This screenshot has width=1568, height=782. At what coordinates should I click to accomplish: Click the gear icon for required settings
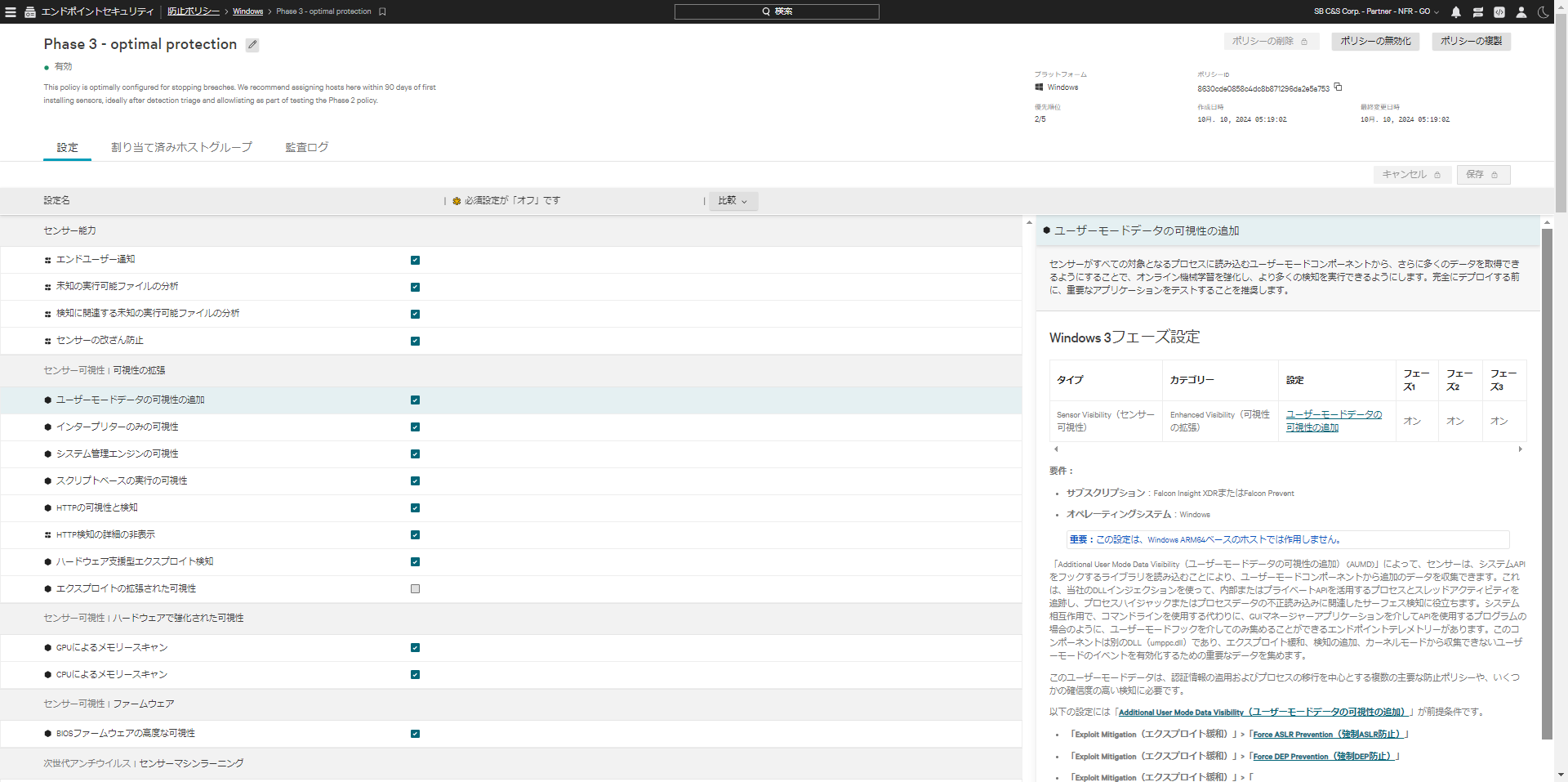coord(457,201)
